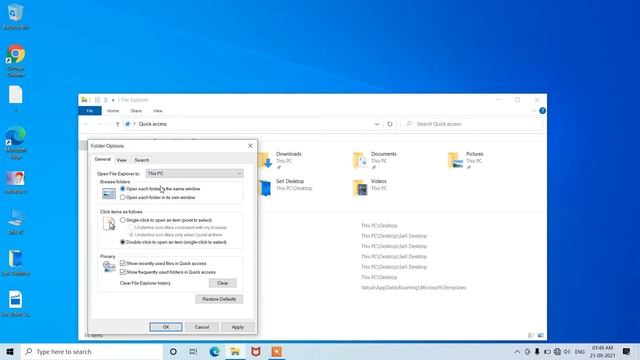Launch Google Chrome desktop shortcut
640x360 pixels.
[x=16, y=60]
